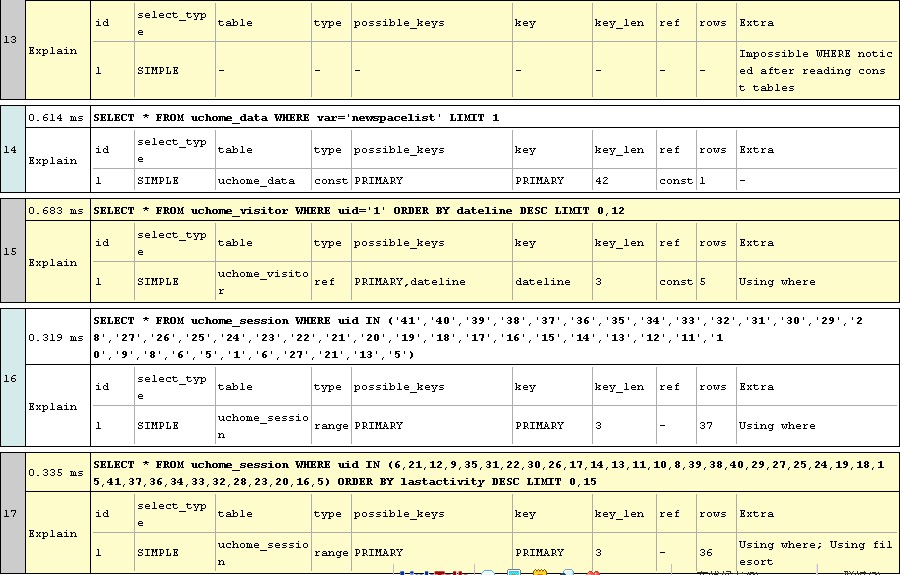Click the rows value 5 in query 15
The width and height of the screenshot is (900, 575).
click(716, 282)
